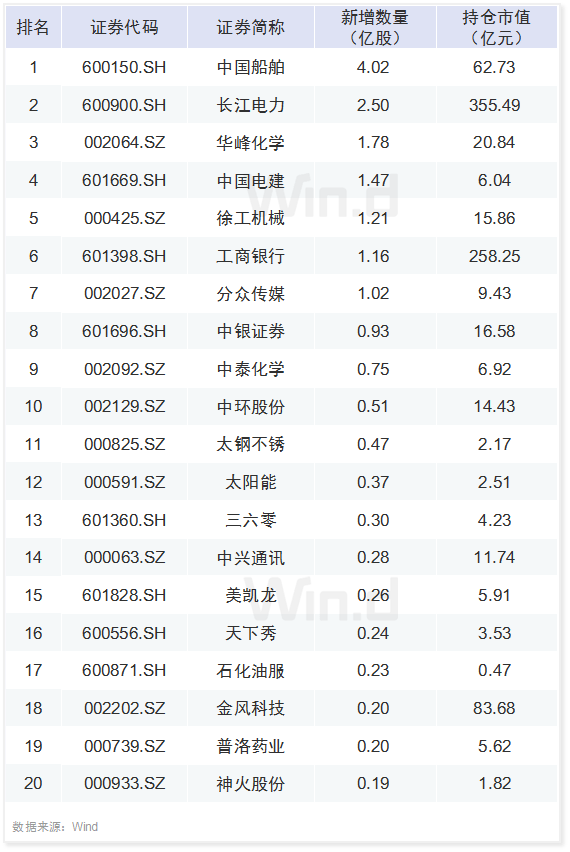This screenshot has width=570, height=852.
Task: Click the 证券简称 column header
Action: pyautogui.click(x=250, y=27)
